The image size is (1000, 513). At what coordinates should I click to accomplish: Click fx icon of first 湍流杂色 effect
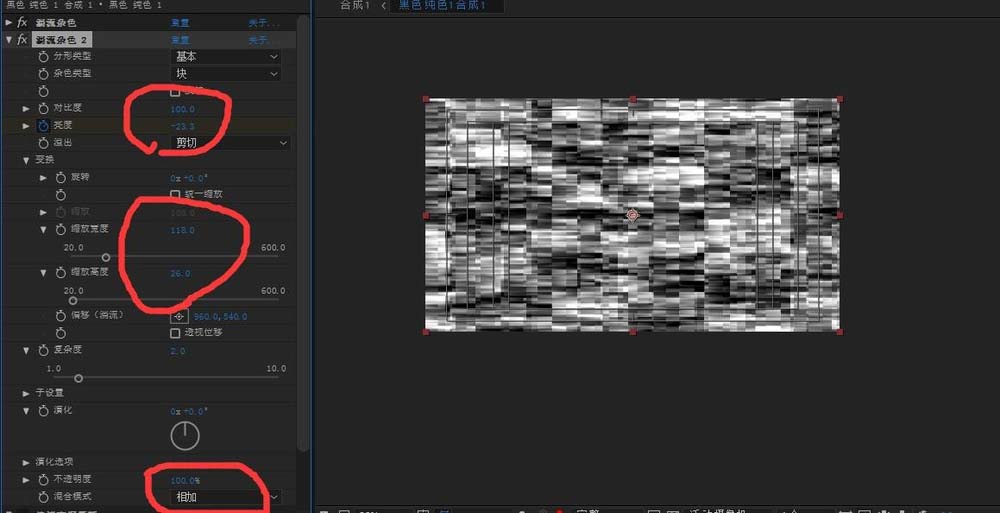(x=22, y=22)
